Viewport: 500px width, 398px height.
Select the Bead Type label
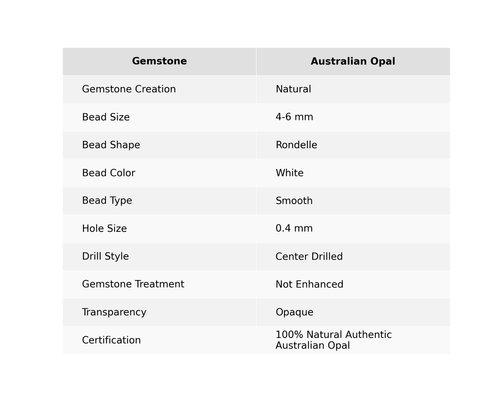tap(107, 201)
